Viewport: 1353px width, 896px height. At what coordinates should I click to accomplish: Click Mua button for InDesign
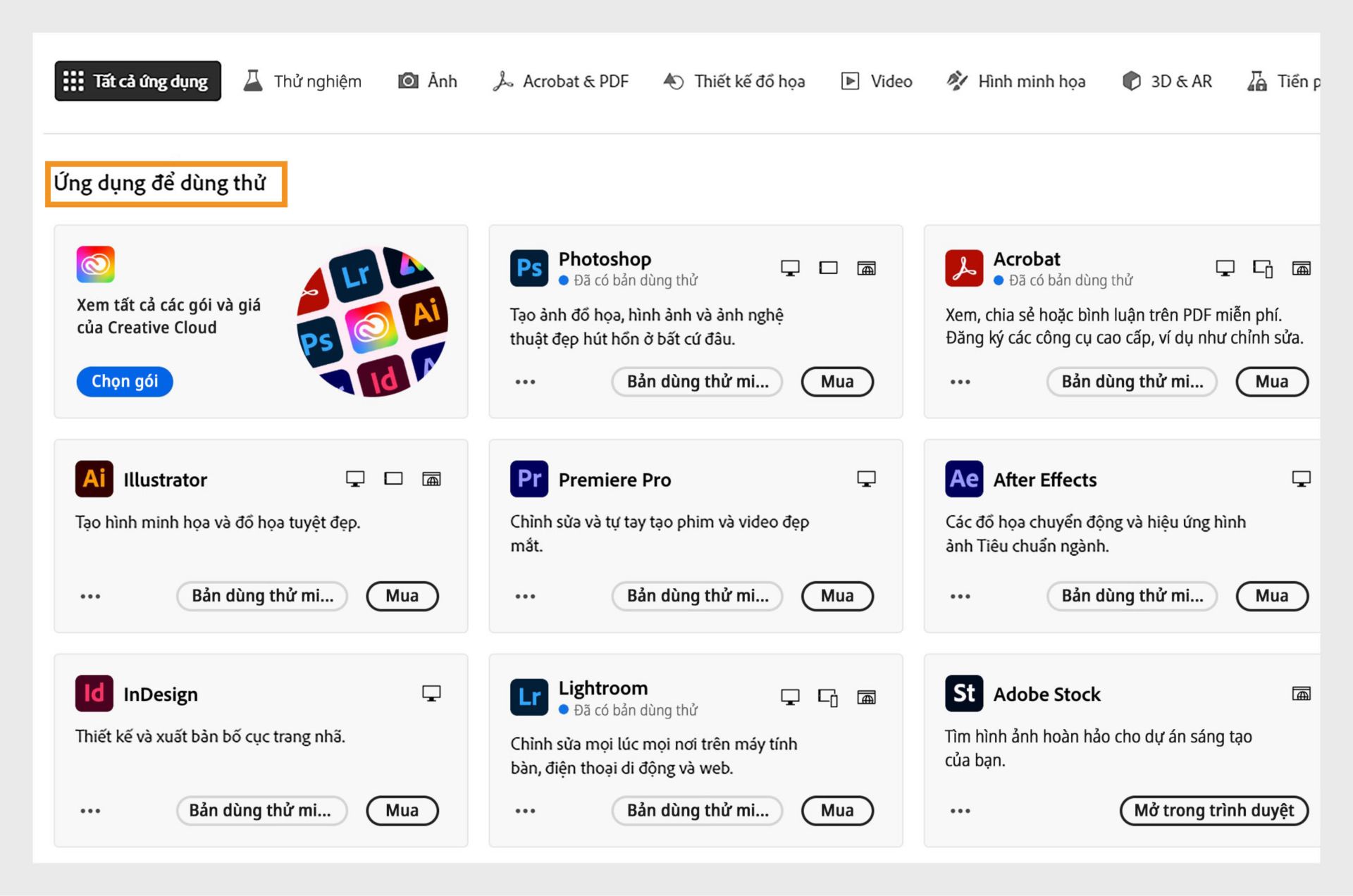point(402,810)
